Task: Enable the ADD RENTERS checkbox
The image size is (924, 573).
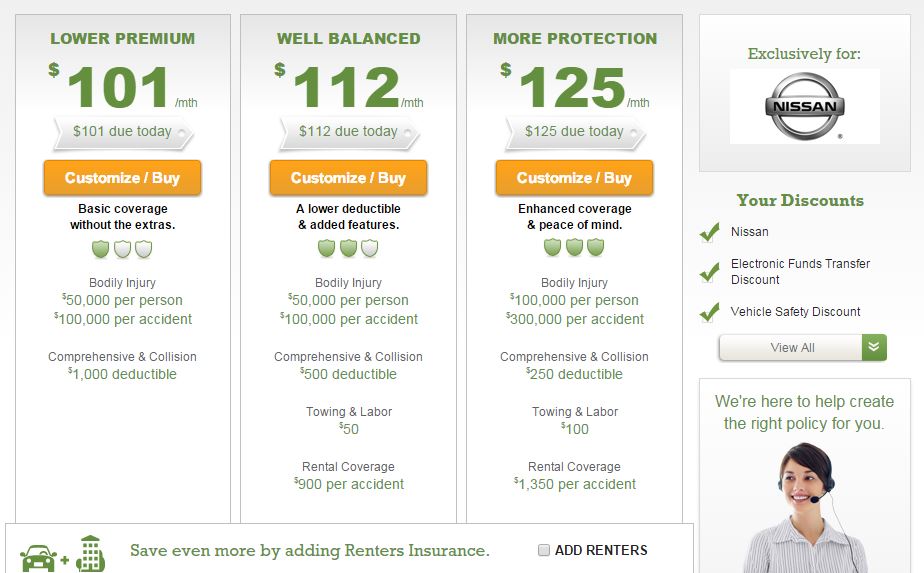Action: 544,550
